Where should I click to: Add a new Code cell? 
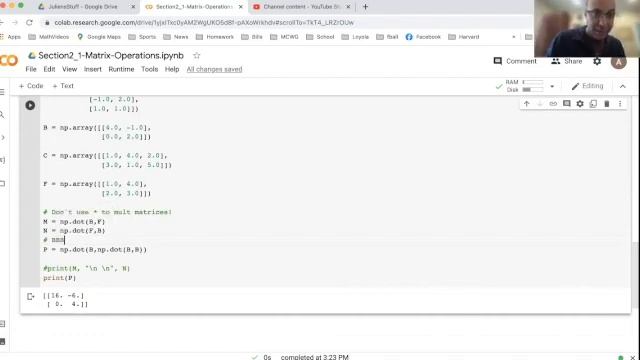coord(31,86)
